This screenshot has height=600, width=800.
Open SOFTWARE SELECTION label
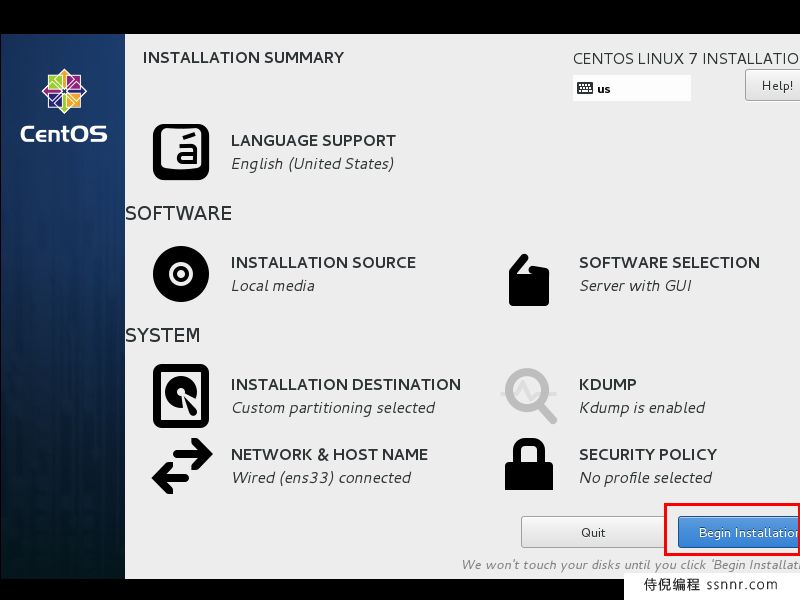point(669,262)
